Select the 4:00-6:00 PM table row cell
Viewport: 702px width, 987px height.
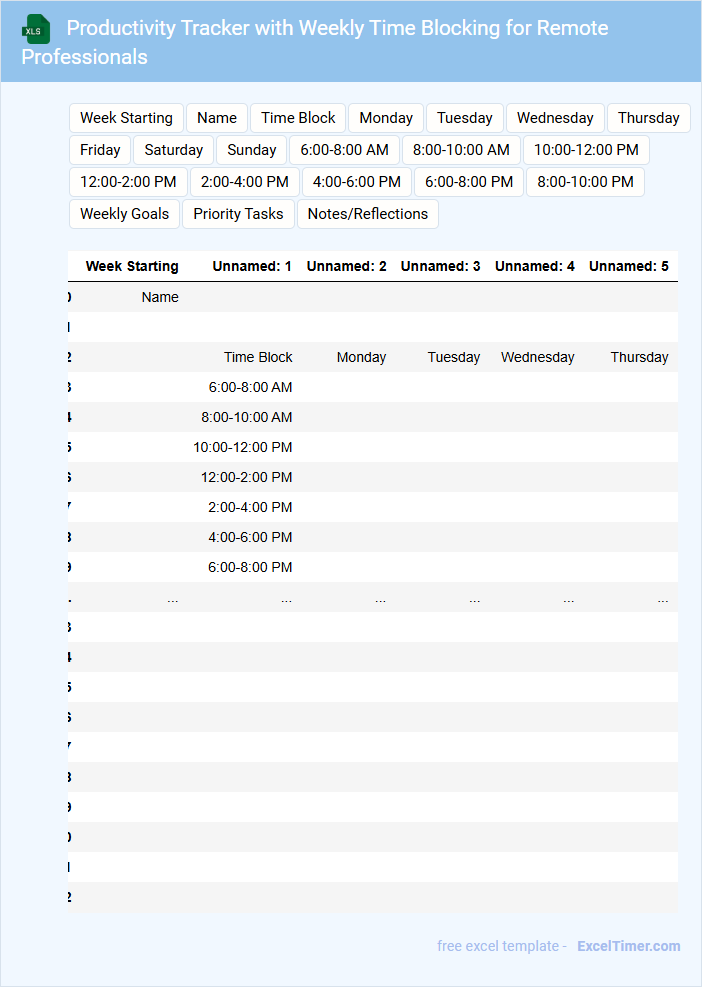[x=251, y=538]
